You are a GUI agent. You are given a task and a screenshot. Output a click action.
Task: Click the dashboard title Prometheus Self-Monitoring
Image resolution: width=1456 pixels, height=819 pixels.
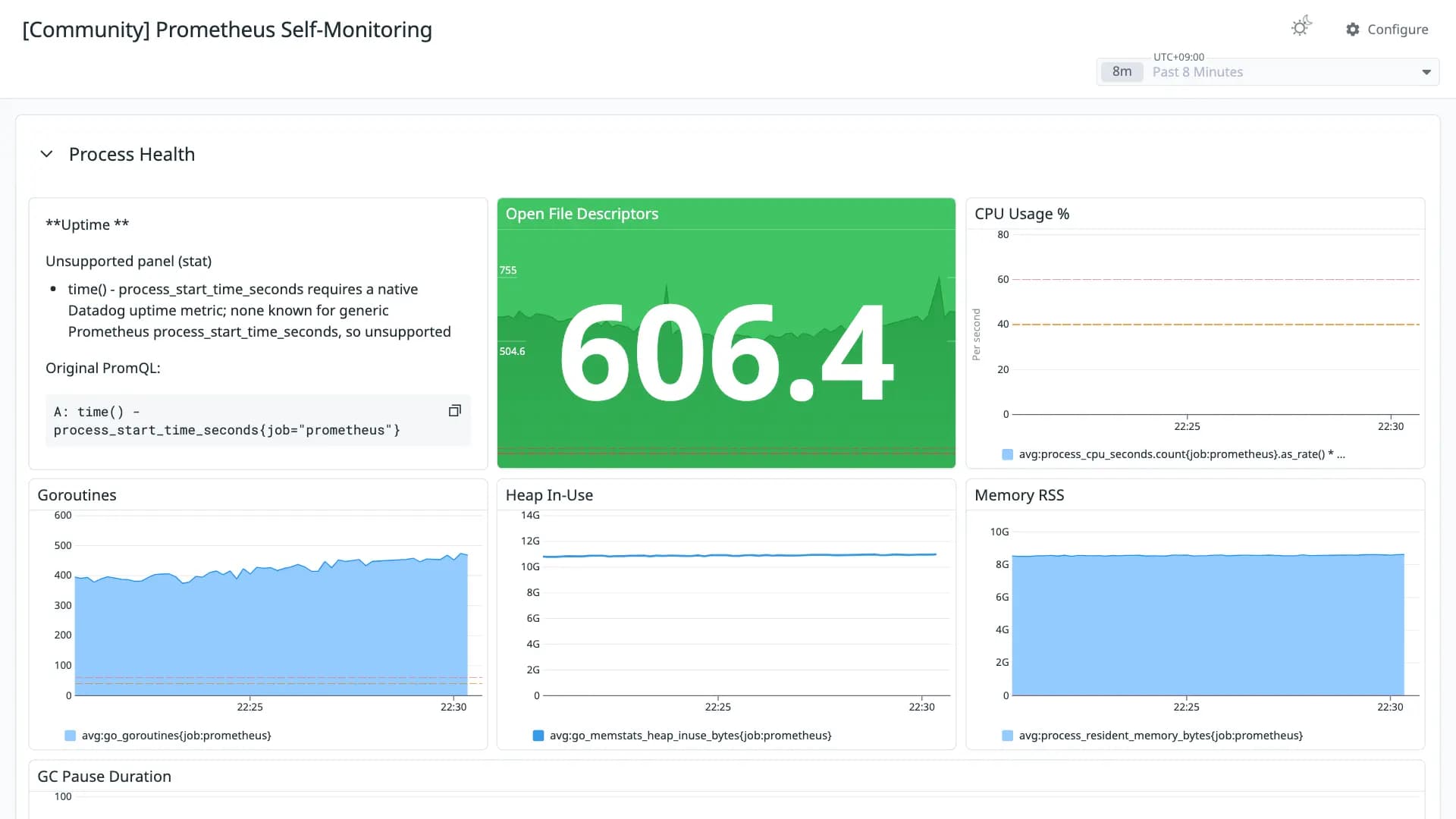tap(227, 30)
